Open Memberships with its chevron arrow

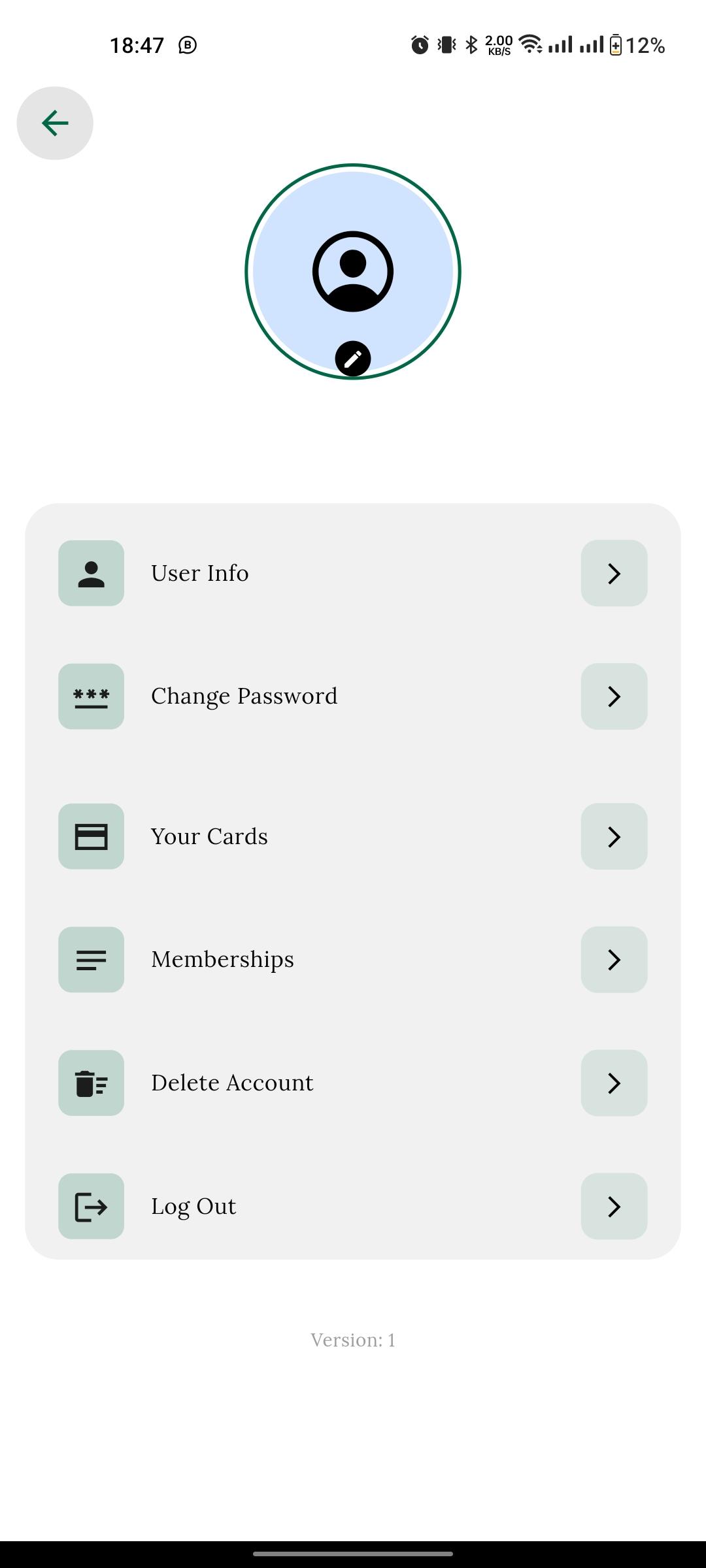(614, 960)
